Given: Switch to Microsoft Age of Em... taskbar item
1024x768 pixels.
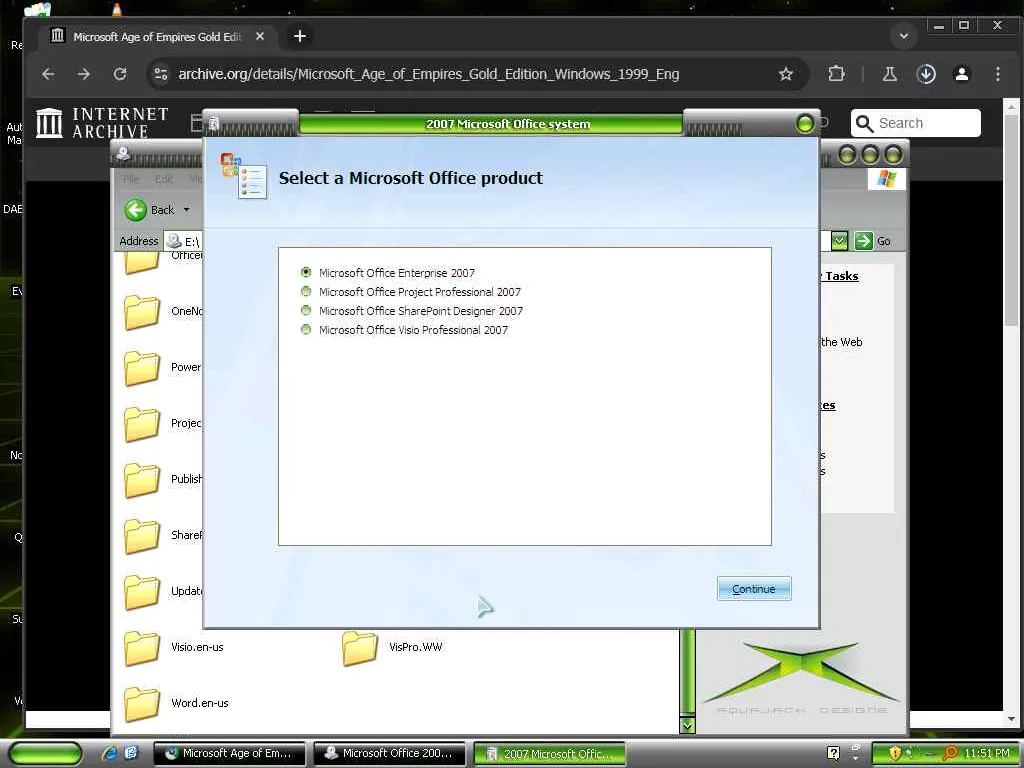Looking at the screenshot, I should point(230,753).
